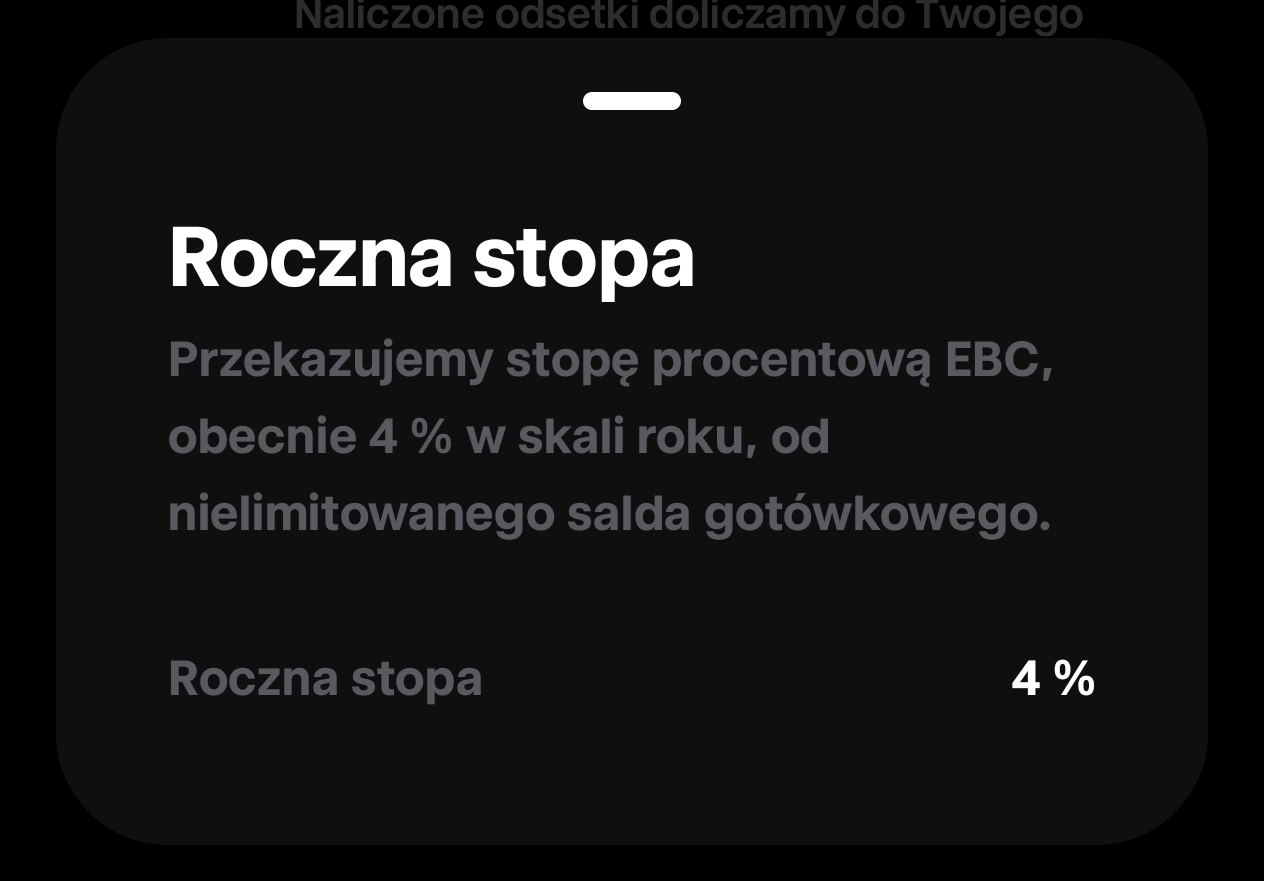
Task: Select the "4 %" rate value
Action: coord(1053,679)
